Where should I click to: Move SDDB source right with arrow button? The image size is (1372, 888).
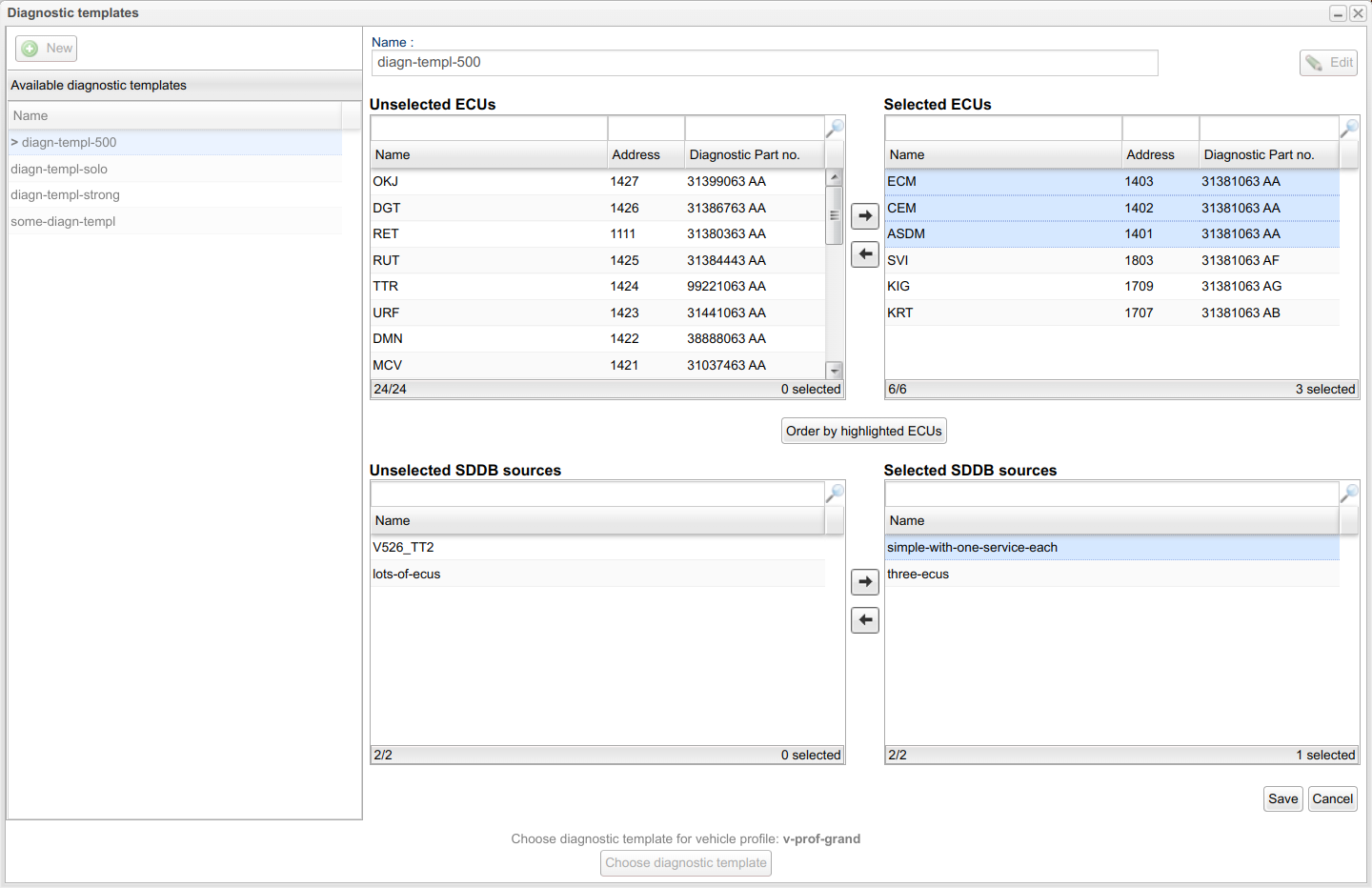864,582
